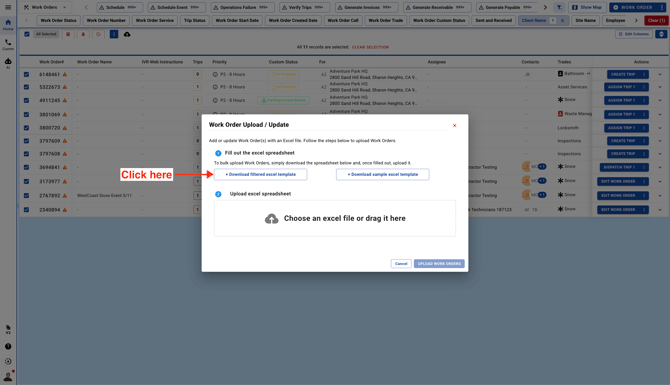Uncheck work order 3797609
The image size is (670, 385).
click(x=26, y=141)
